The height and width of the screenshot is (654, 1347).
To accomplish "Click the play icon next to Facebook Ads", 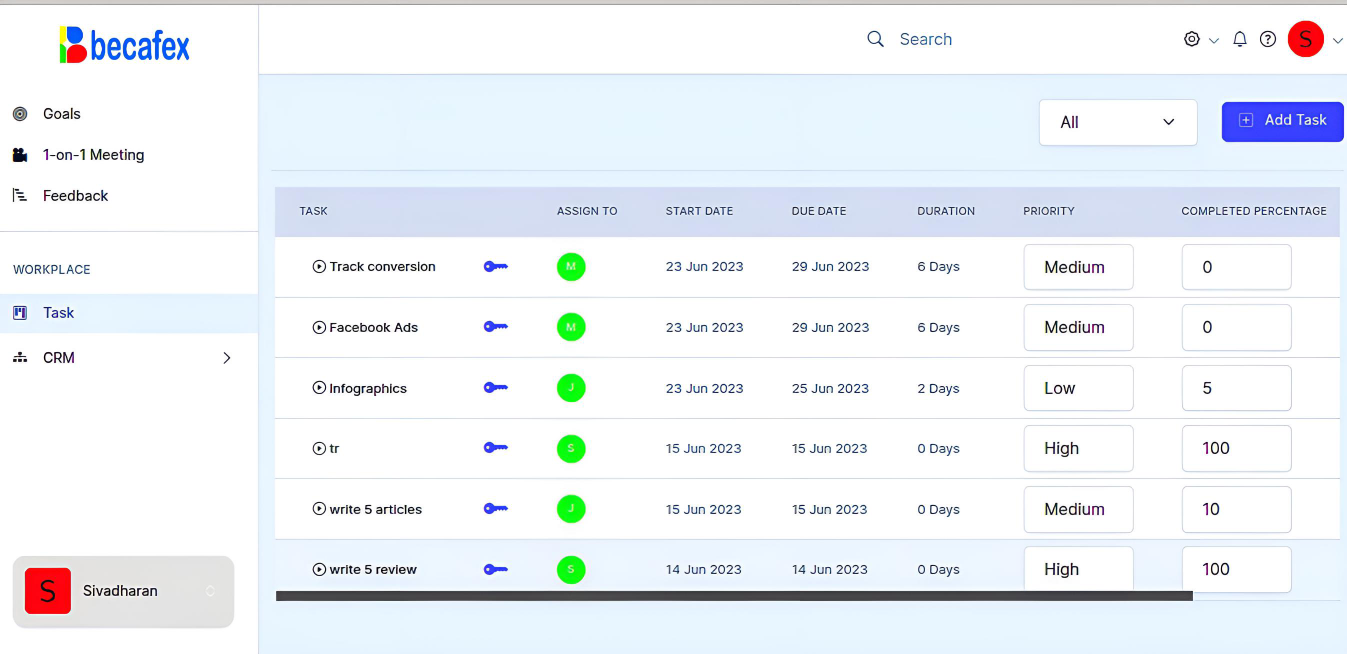I will [x=319, y=327].
